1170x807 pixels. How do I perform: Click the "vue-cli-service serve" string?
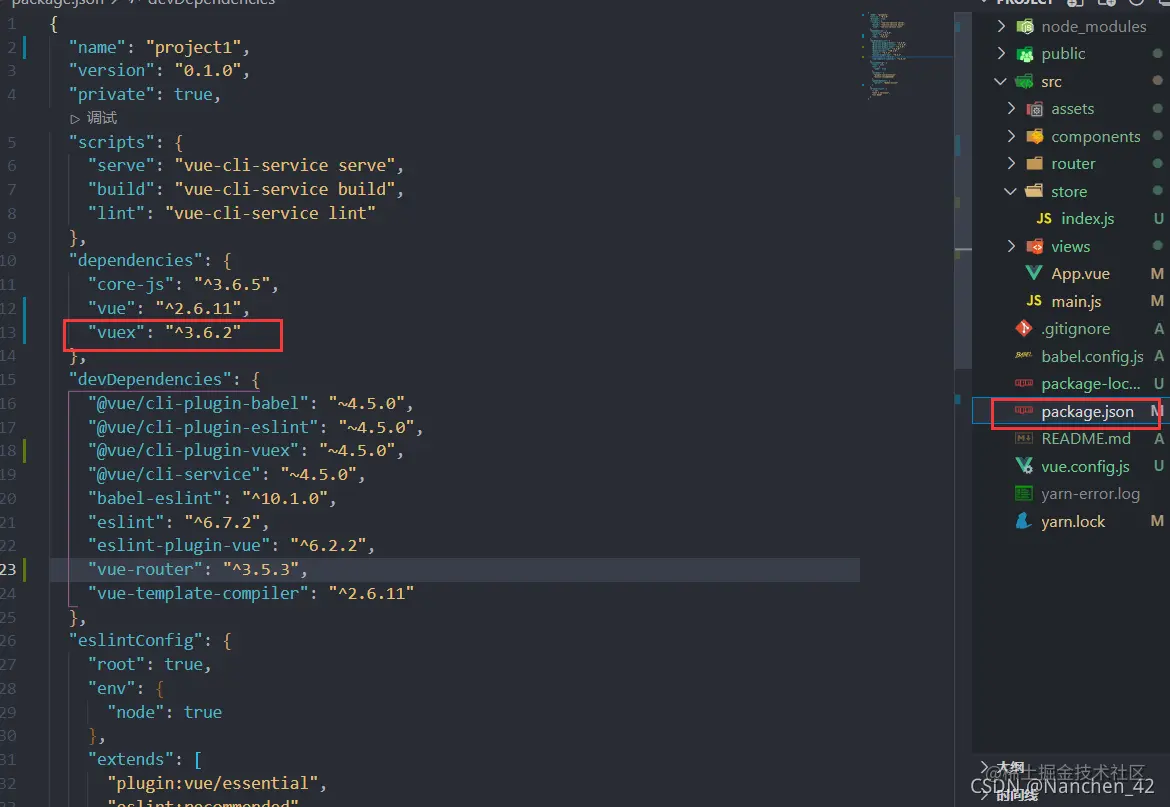tap(285, 166)
